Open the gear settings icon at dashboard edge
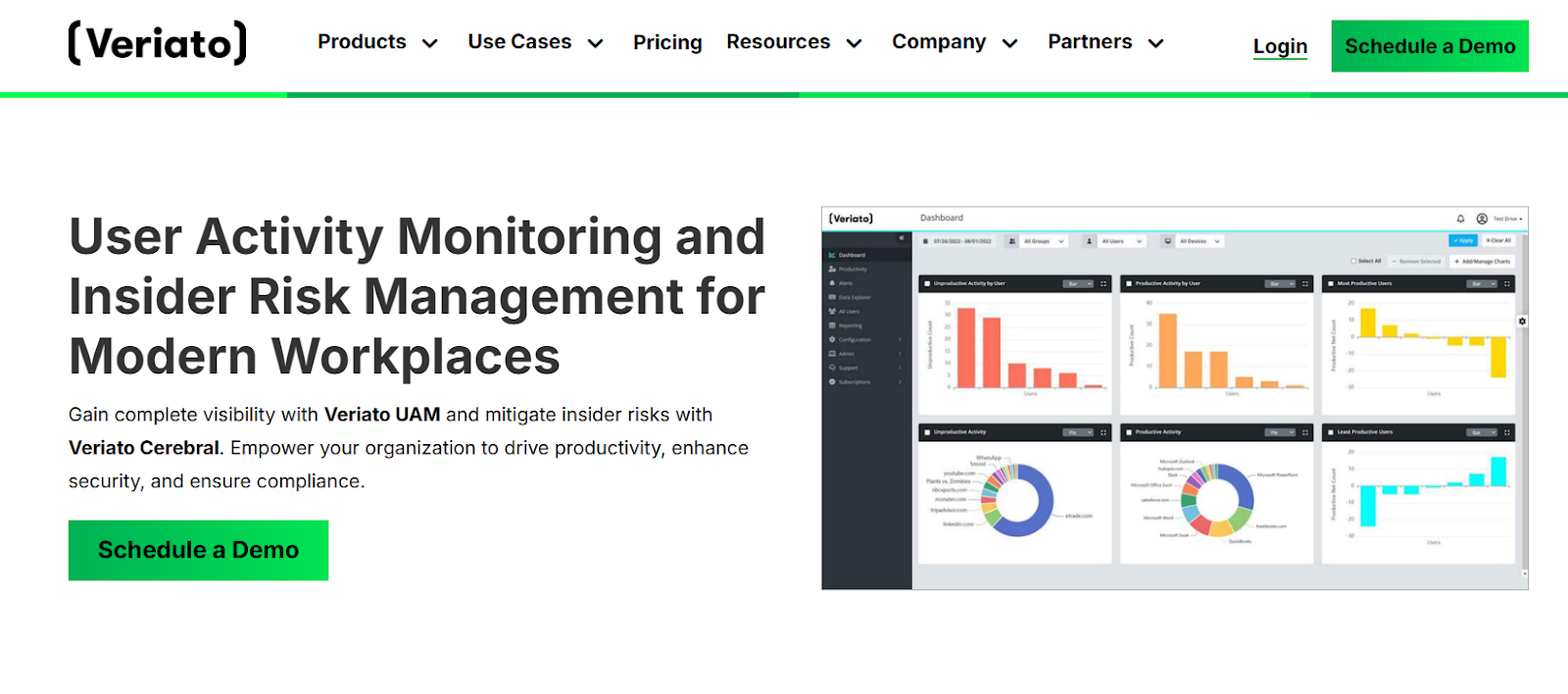The height and width of the screenshot is (694, 1568). click(x=1522, y=322)
